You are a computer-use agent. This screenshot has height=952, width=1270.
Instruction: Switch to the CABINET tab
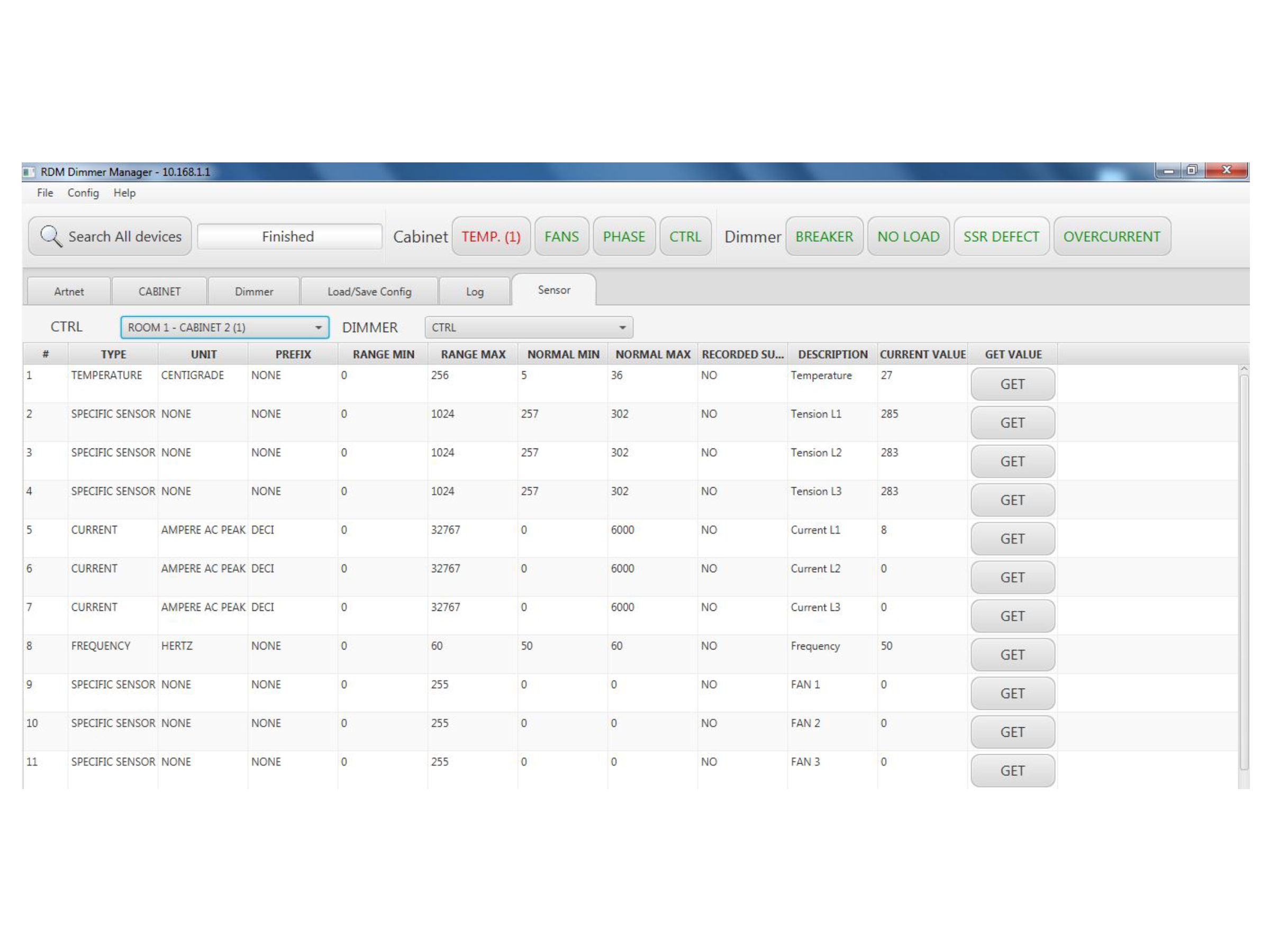click(160, 291)
